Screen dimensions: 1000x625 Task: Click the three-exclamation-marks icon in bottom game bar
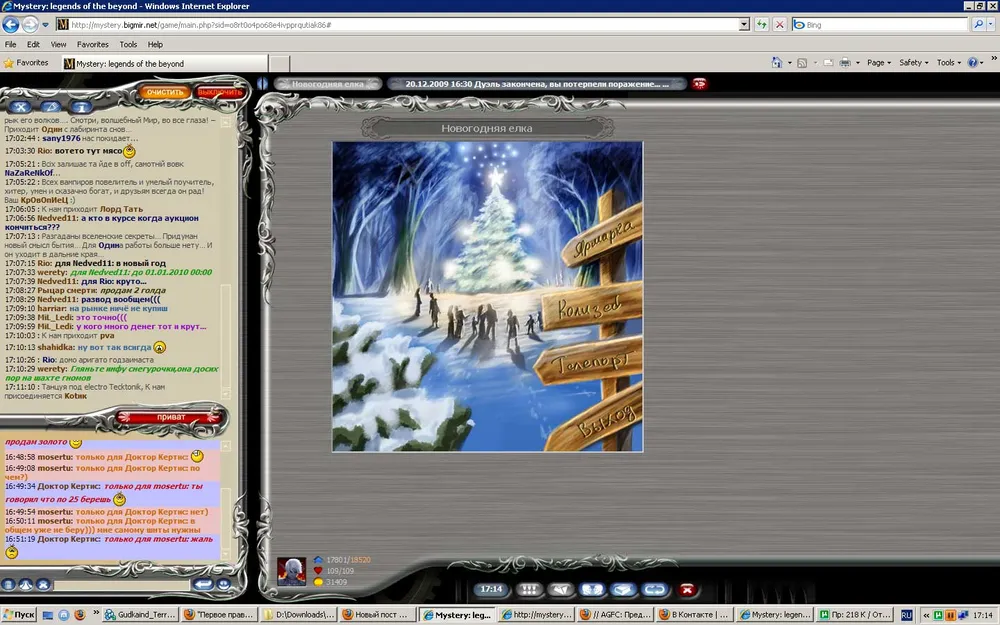pos(529,590)
